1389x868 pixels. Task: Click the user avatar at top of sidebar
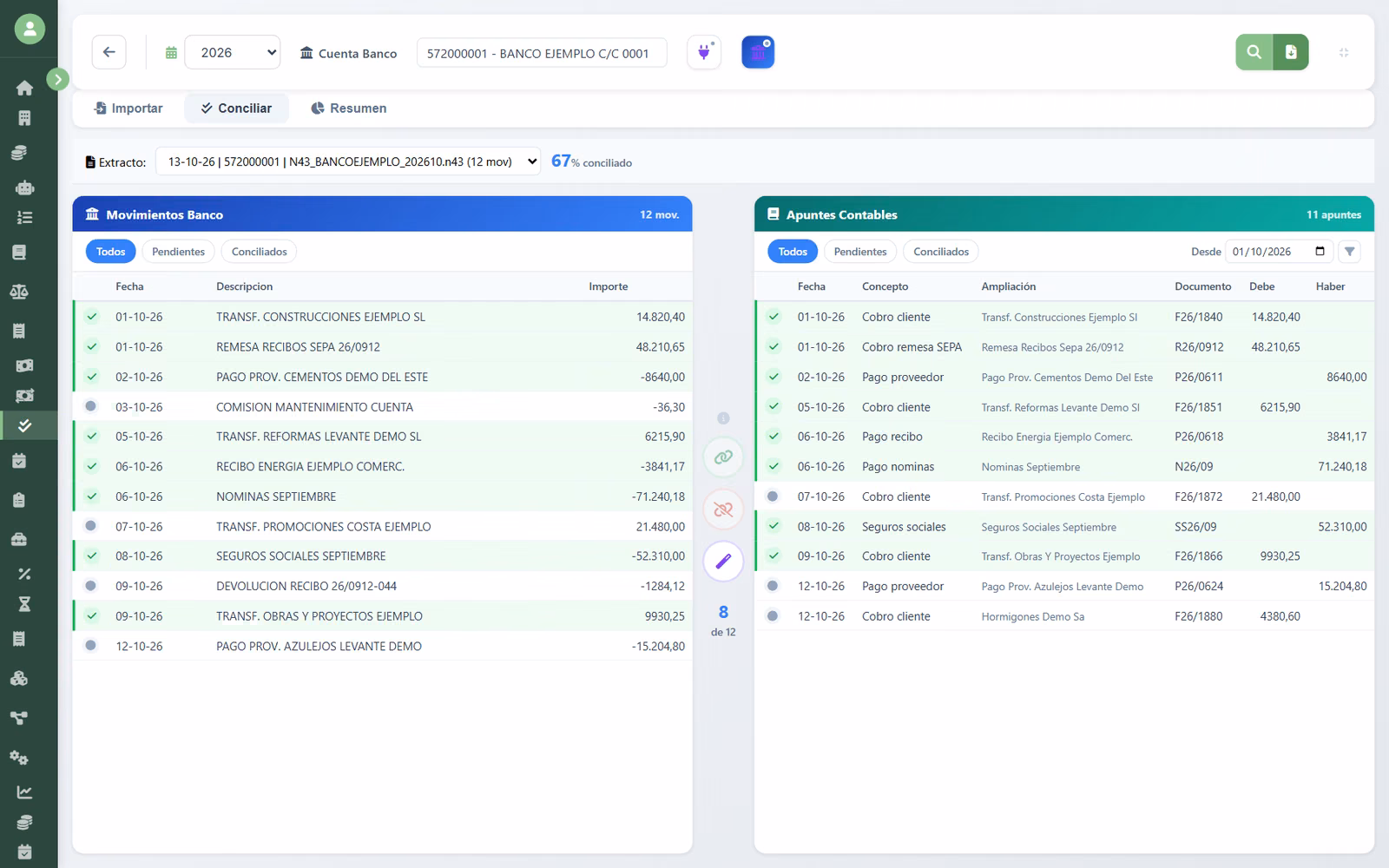[30, 30]
